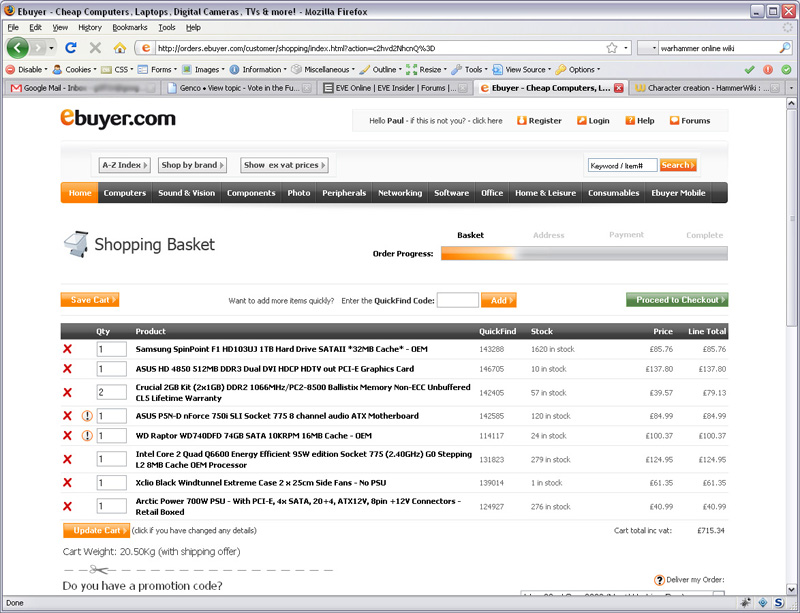This screenshot has height=613, width=800.
Task: Delete Crucial 2GB Kit memory line
Action: click(67, 393)
